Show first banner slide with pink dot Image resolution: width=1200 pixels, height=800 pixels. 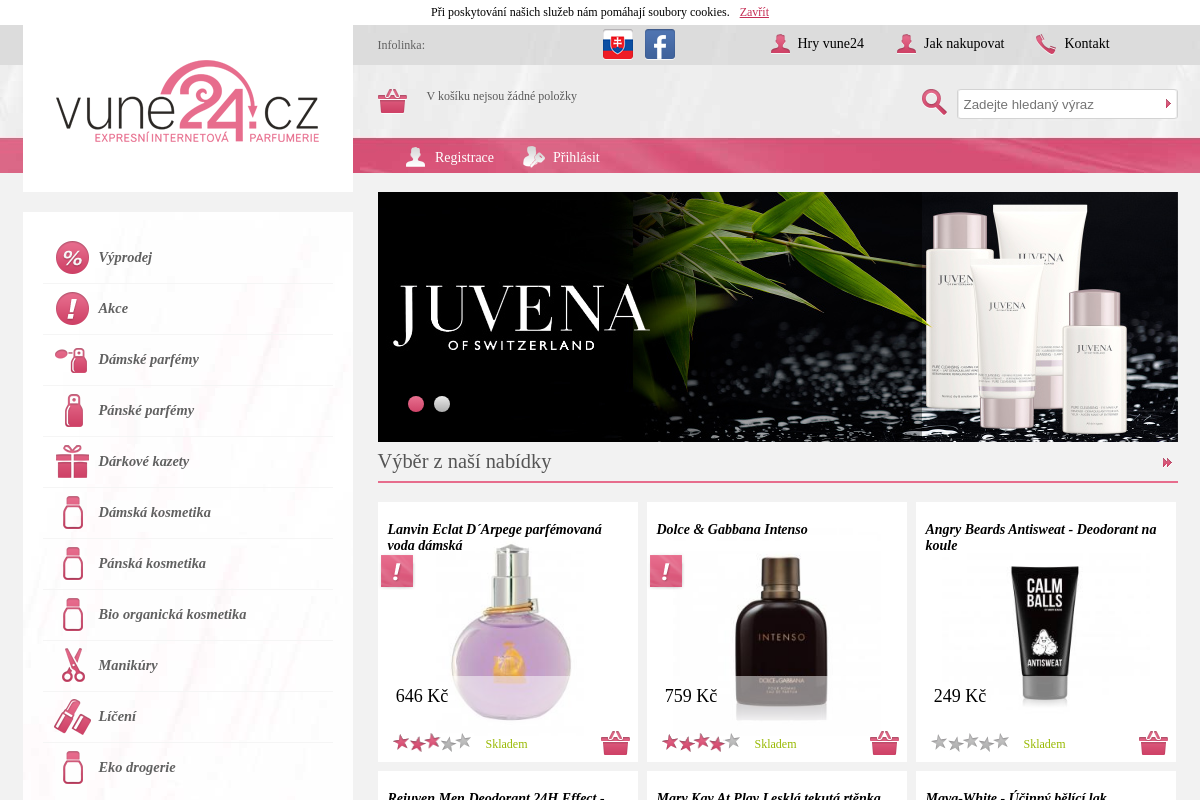pos(416,404)
